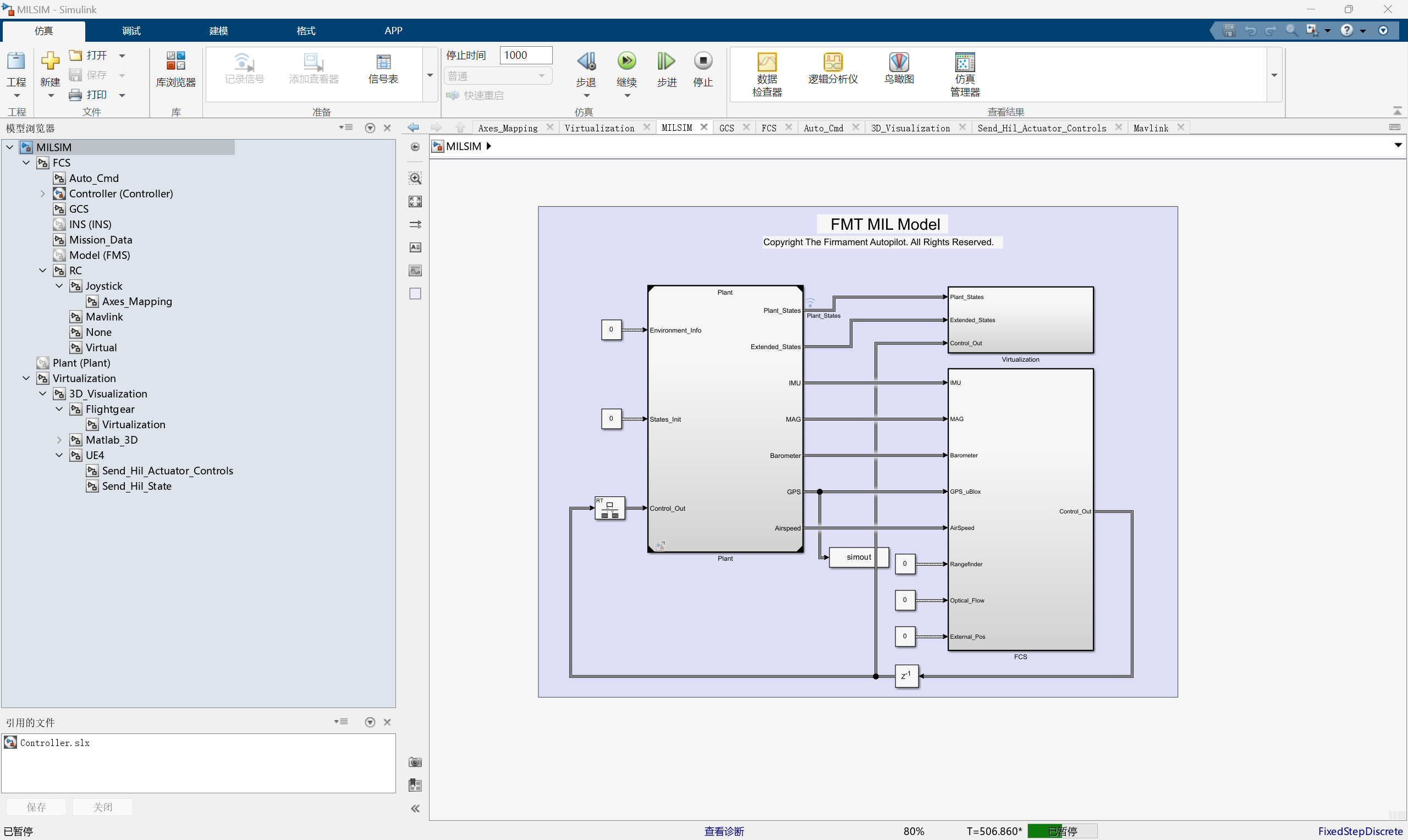Open the Simulation Manager (仿真管理器)

click(965, 75)
